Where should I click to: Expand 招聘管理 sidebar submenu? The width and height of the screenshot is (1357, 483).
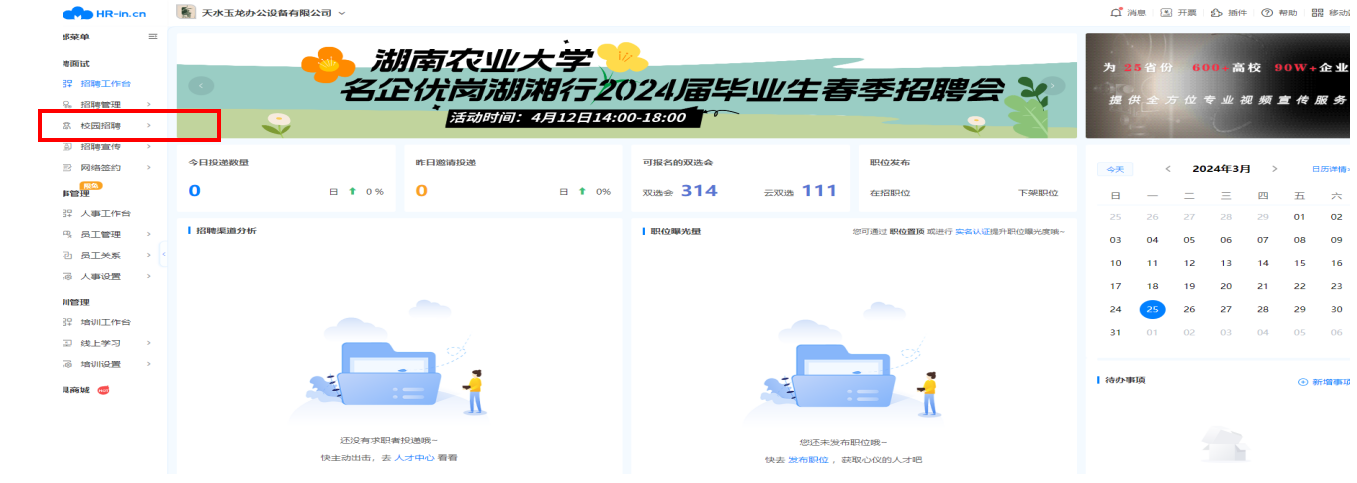tap(149, 104)
